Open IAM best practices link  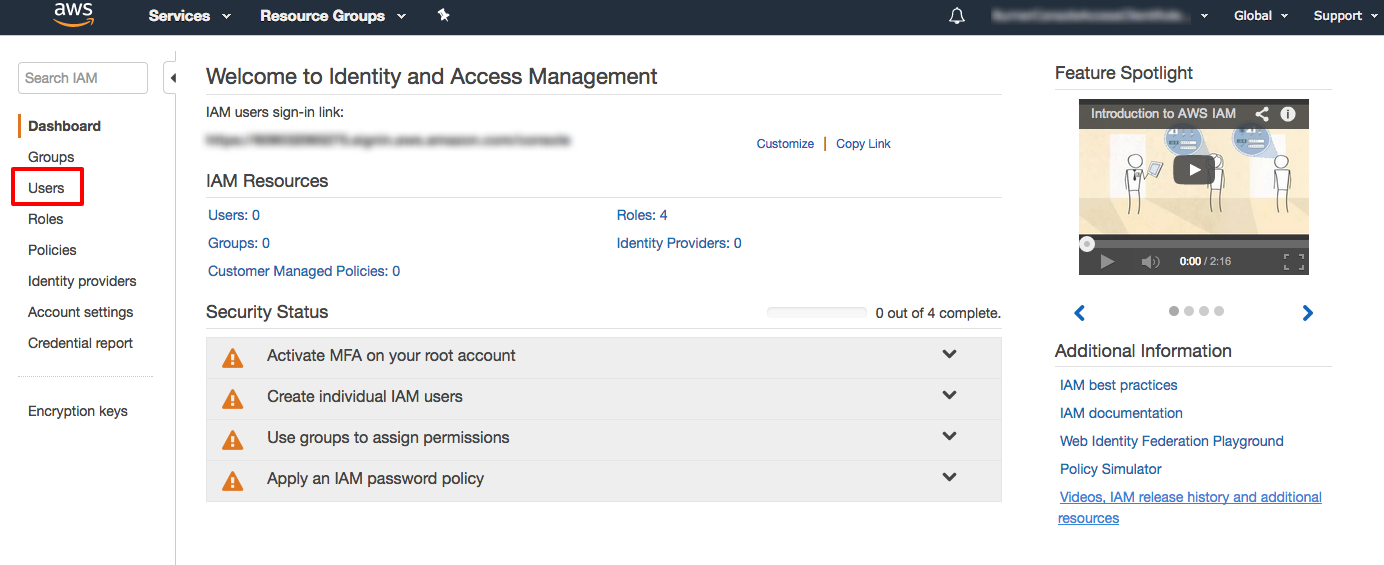pos(1118,385)
